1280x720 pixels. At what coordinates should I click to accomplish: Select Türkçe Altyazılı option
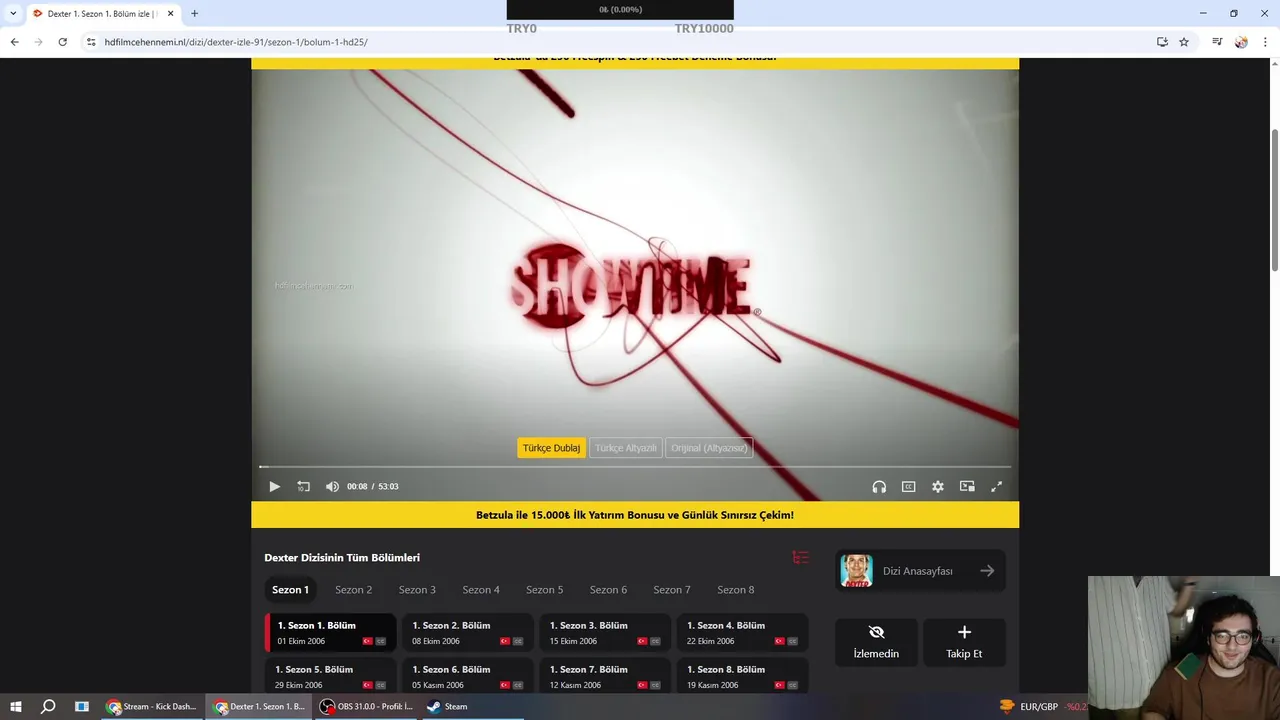[626, 448]
